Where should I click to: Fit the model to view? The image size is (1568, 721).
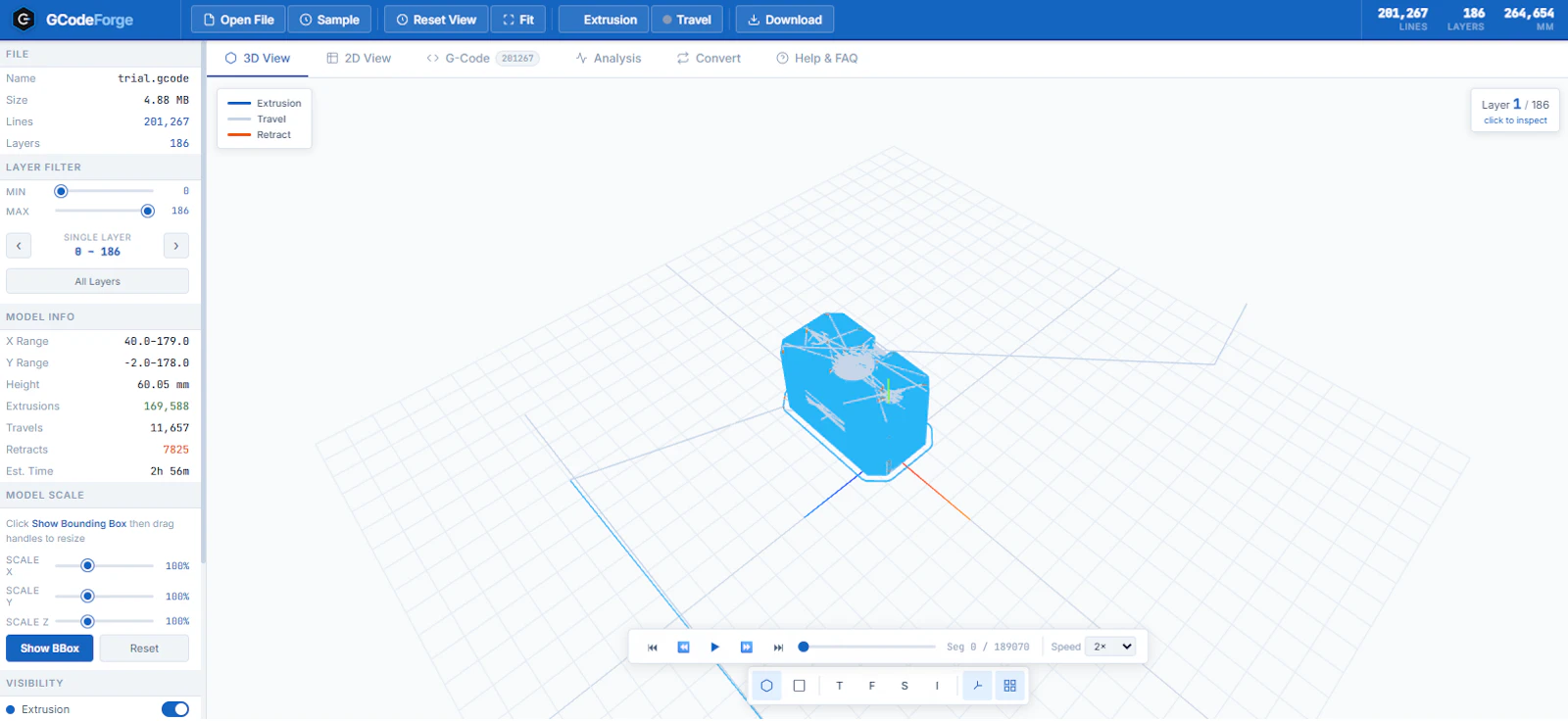click(518, 20)
